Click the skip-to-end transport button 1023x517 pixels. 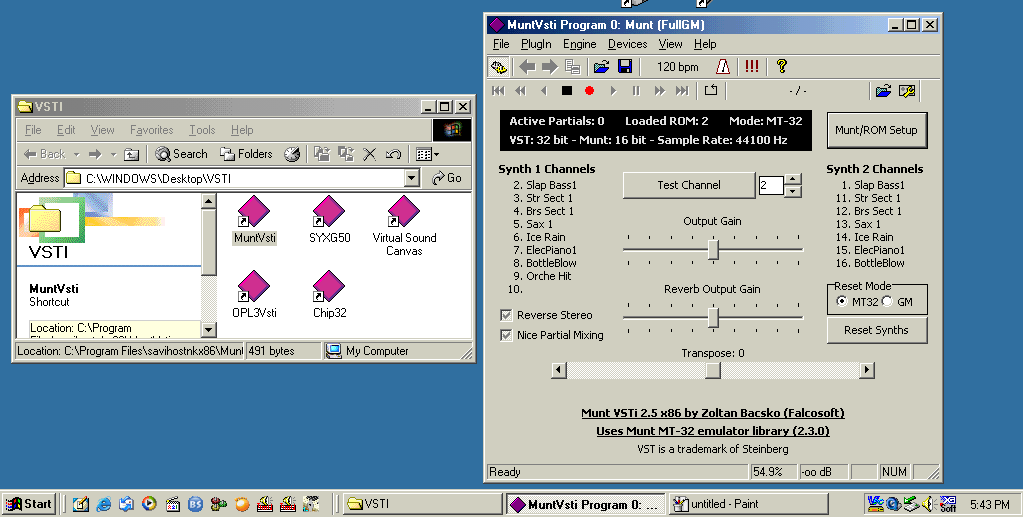tap(682, 91)
